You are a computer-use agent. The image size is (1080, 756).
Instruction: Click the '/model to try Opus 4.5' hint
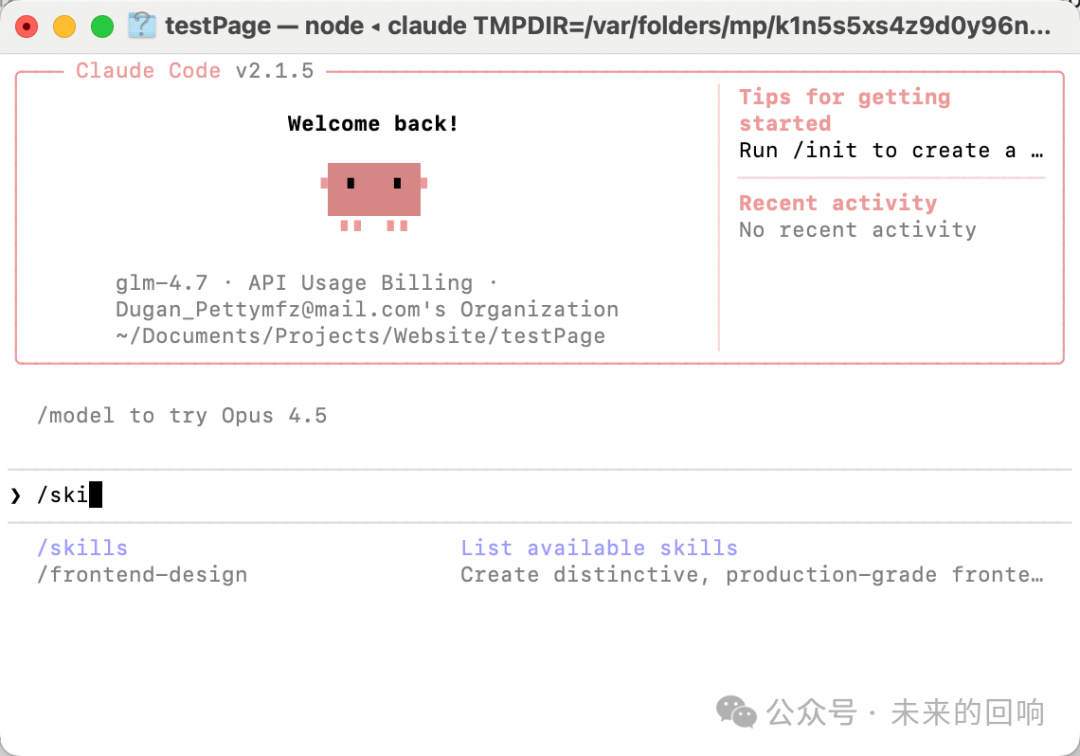pos(182,416)
